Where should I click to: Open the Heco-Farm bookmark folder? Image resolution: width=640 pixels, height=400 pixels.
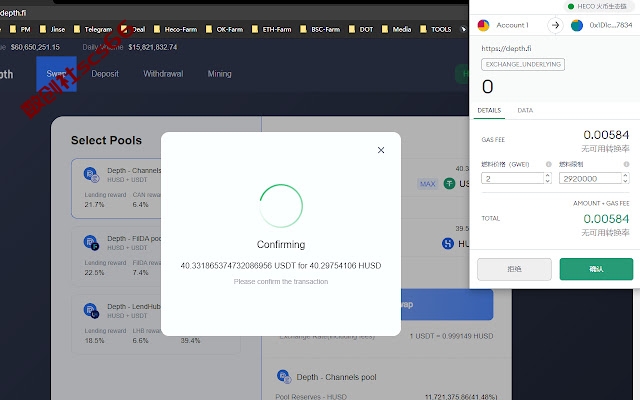click(x=176, y=29)
